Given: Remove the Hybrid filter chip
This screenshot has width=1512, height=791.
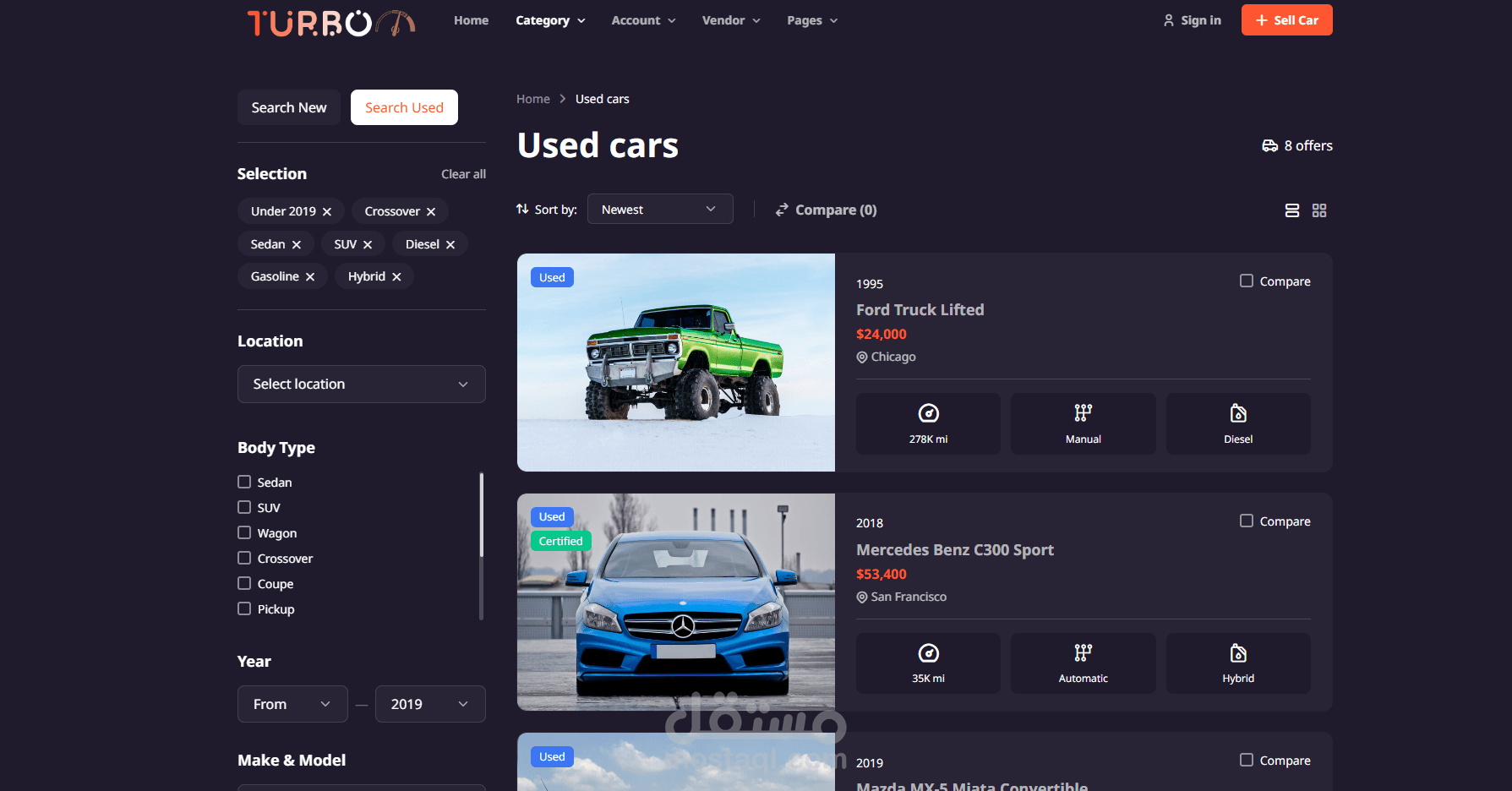Looking at the screenshot, I should pos(396,277).
